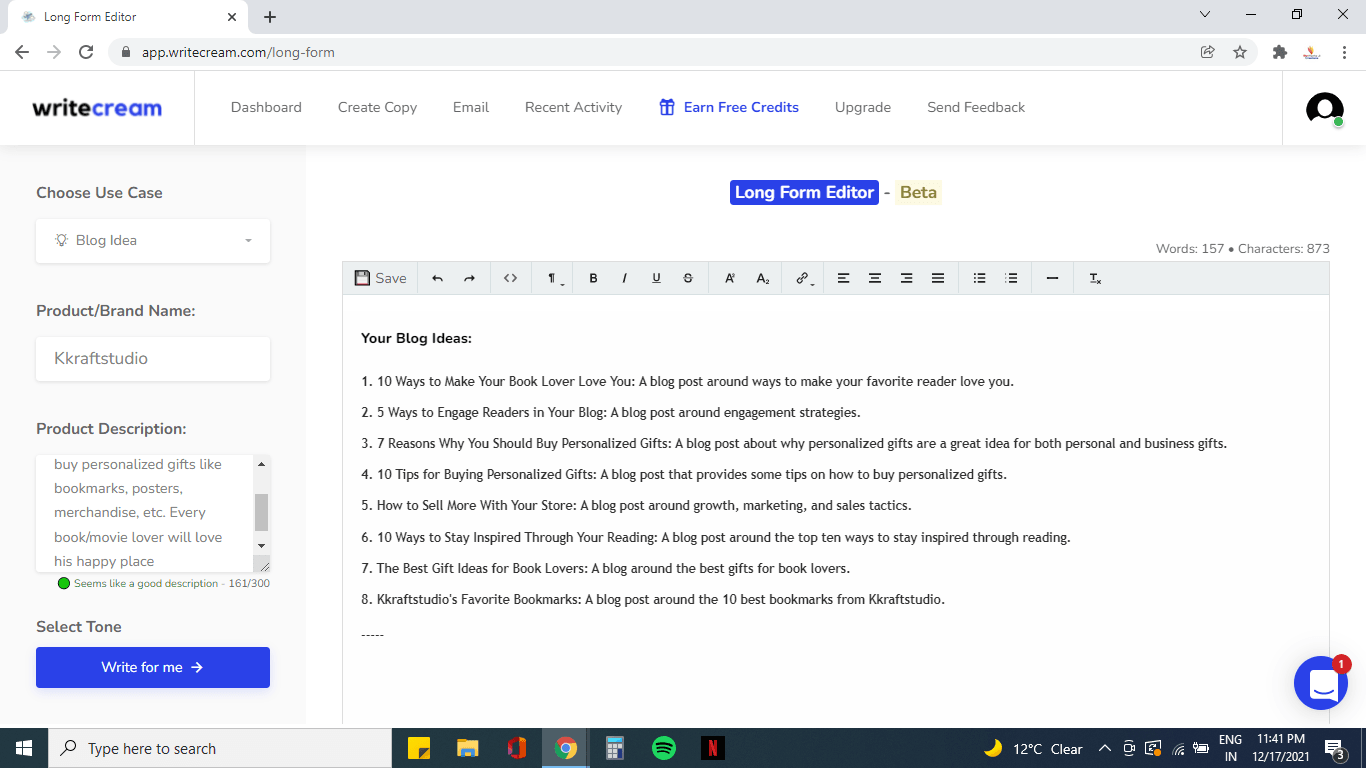Apply subscript formatting

pyautogui.click(x=762, y=278)
